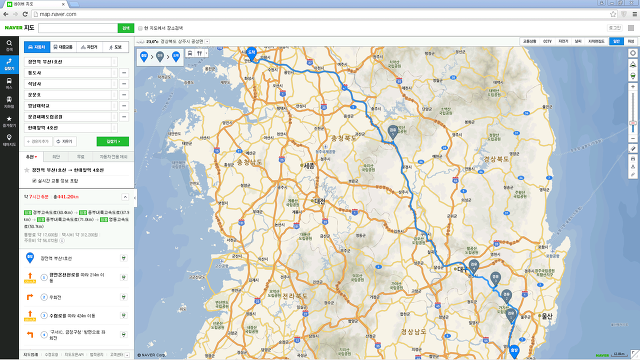Select the route finder icon in the sidebar
Screen dimensions: 640x360
9,64
